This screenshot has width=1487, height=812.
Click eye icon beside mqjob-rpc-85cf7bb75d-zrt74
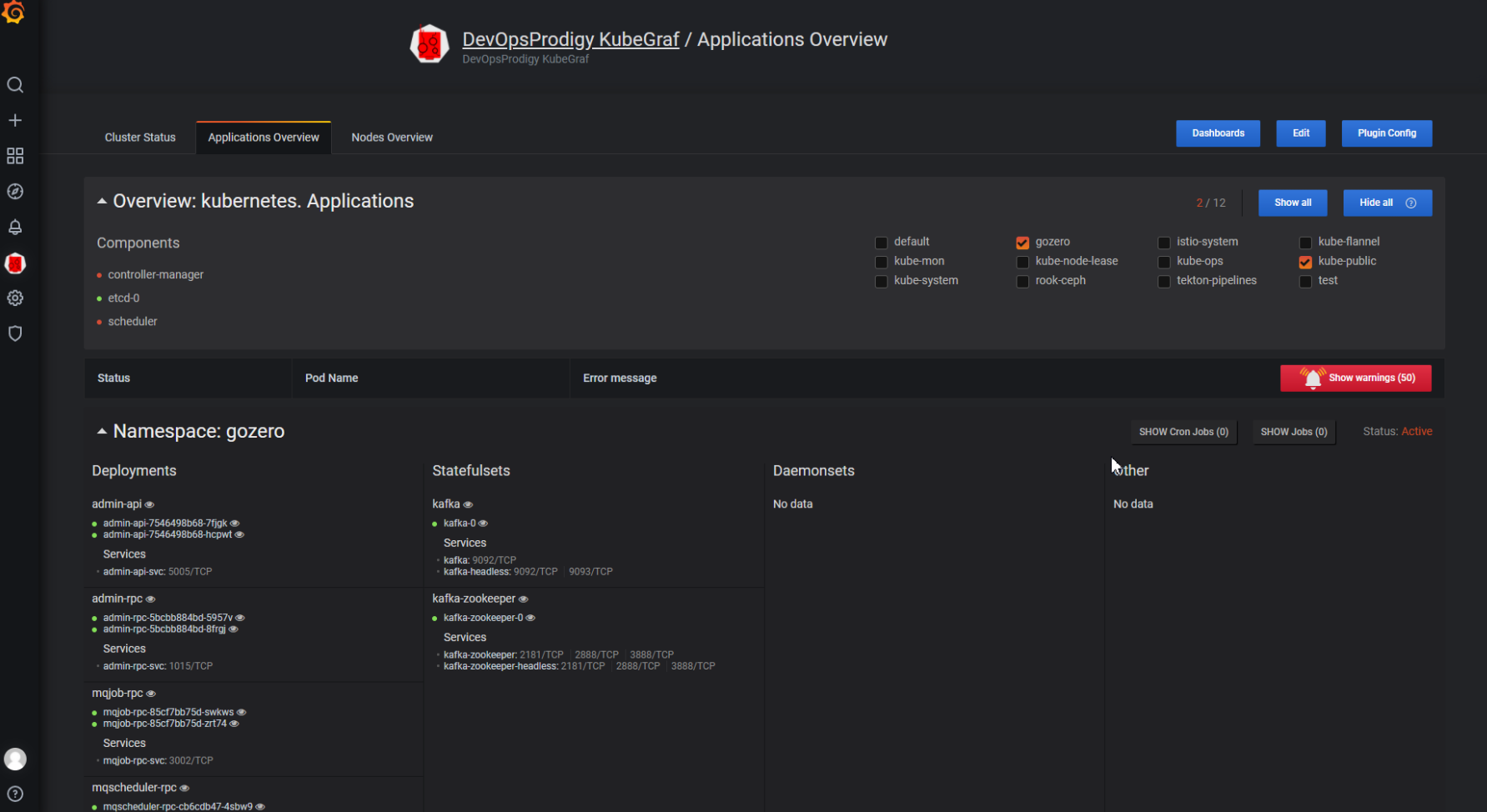pos(234,724)
